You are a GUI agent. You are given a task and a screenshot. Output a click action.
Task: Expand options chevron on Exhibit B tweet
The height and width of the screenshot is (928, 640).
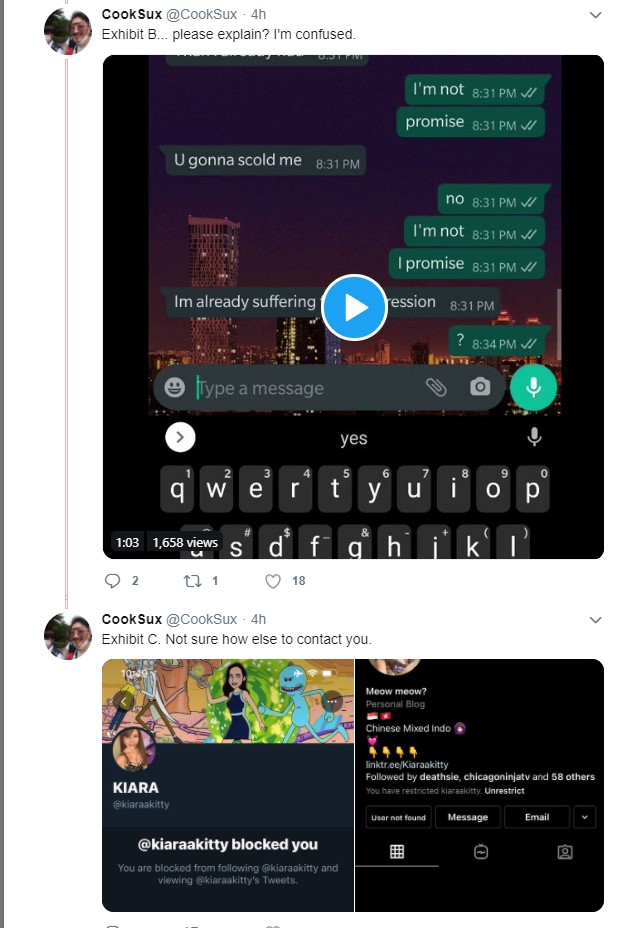(x=596, y=15)
